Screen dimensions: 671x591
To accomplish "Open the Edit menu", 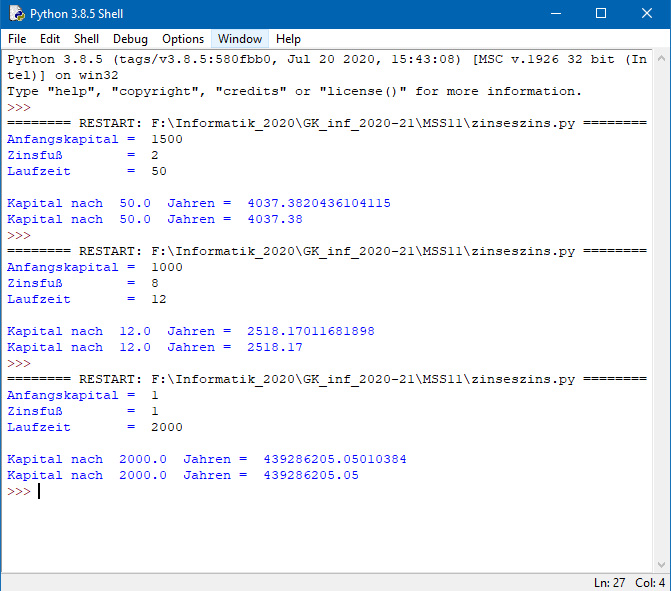I will coord(50,39).
